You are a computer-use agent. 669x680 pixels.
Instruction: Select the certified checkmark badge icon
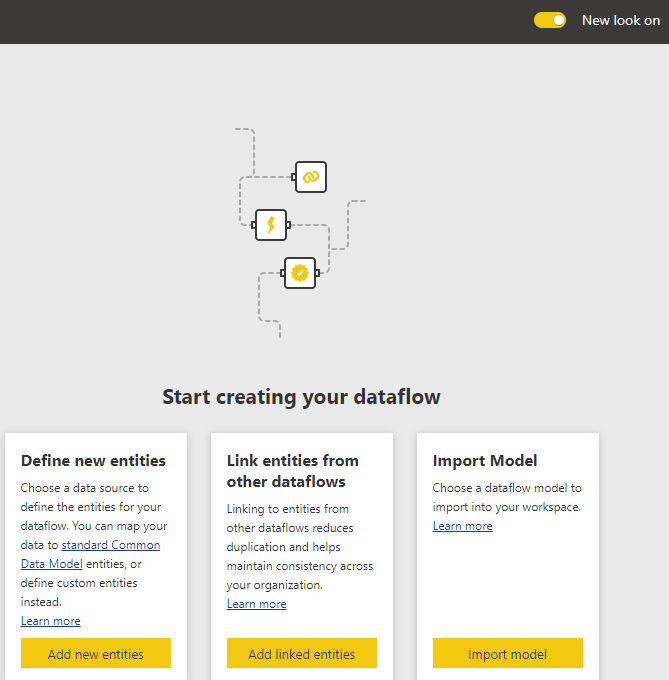pos(300,273)
